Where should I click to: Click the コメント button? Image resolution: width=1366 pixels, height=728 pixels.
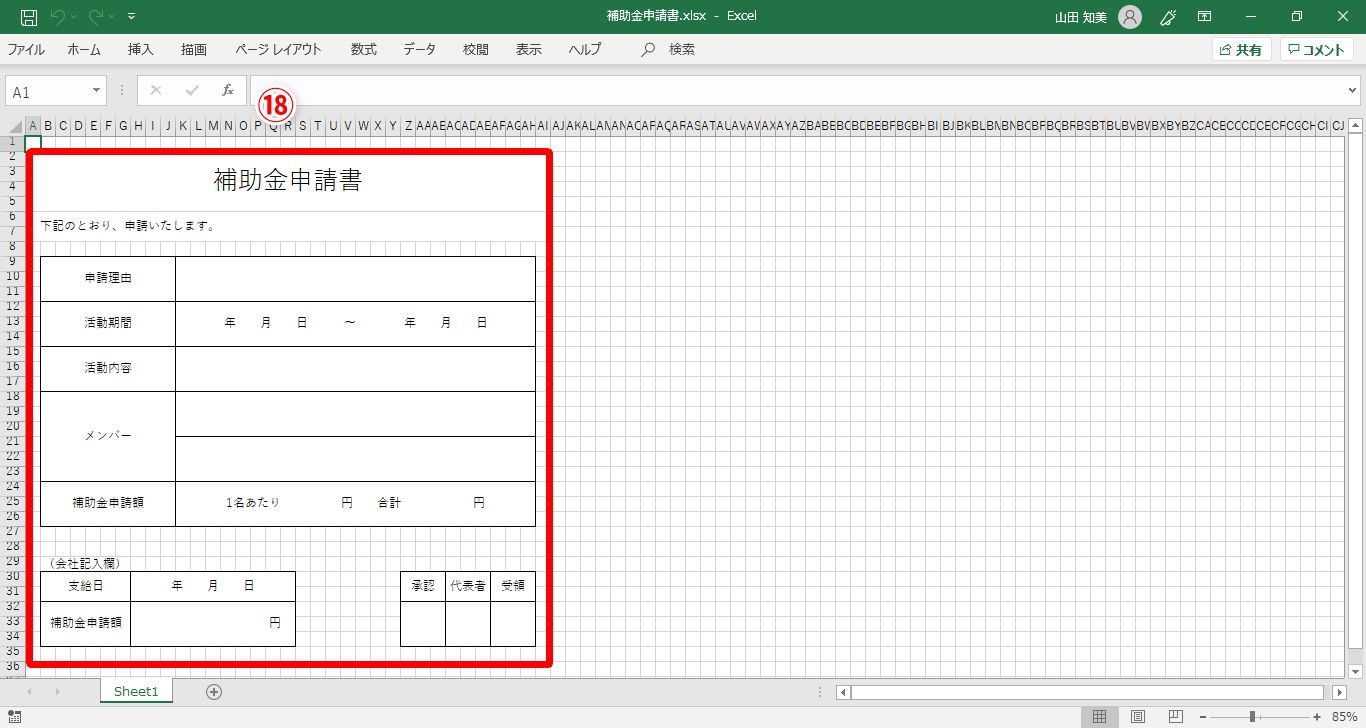click(x=1316, y=50)
